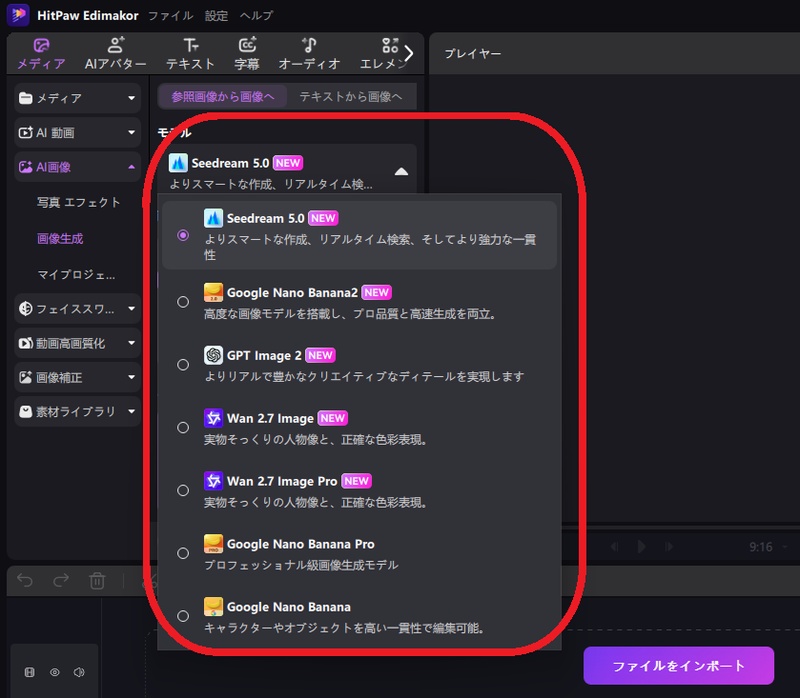Image resolution: width=800 pixels, height=698 pixels.
Task: Expand the 画像補正 sidebar section
Action: [78, 378]
